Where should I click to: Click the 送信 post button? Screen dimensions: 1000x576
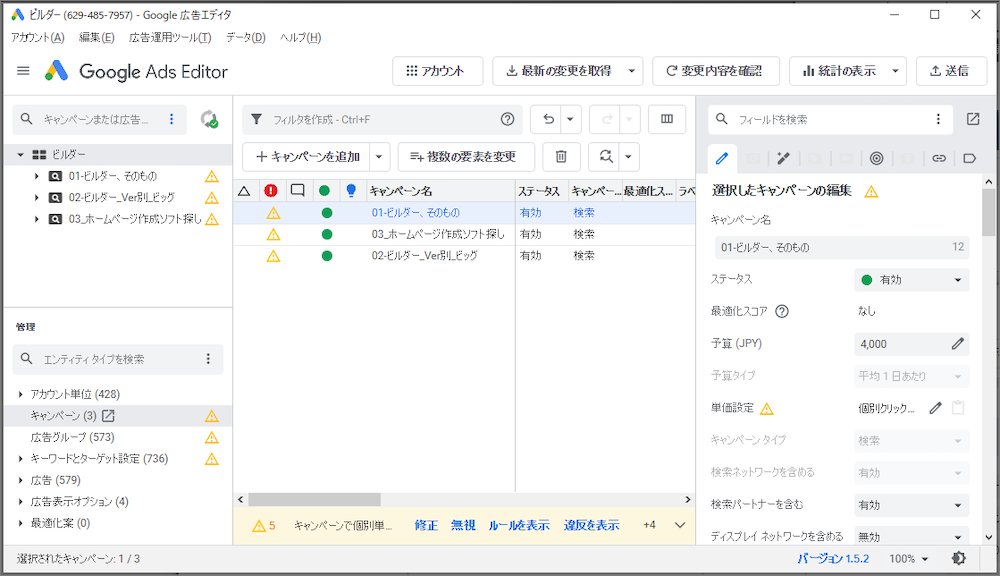[950, 71]
